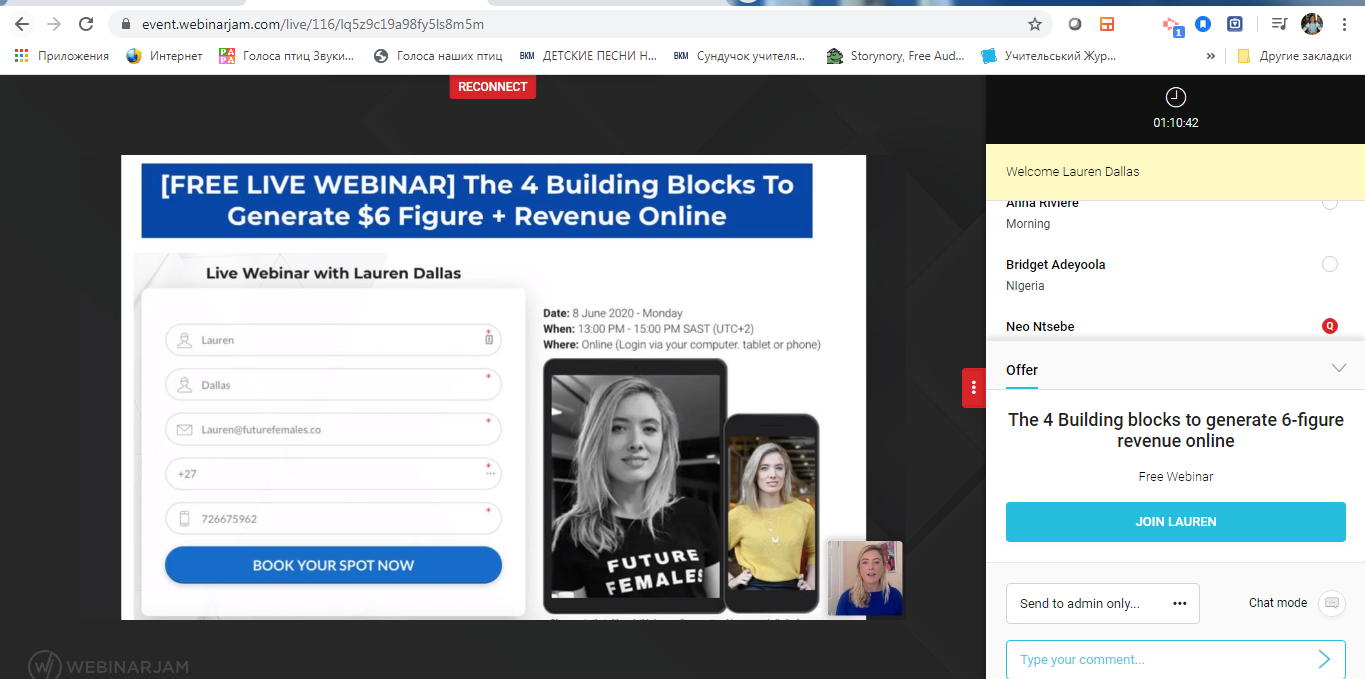The image size is (1365, 679).
Task: Open the blue square screen extension
Action: click(1236, 24)
